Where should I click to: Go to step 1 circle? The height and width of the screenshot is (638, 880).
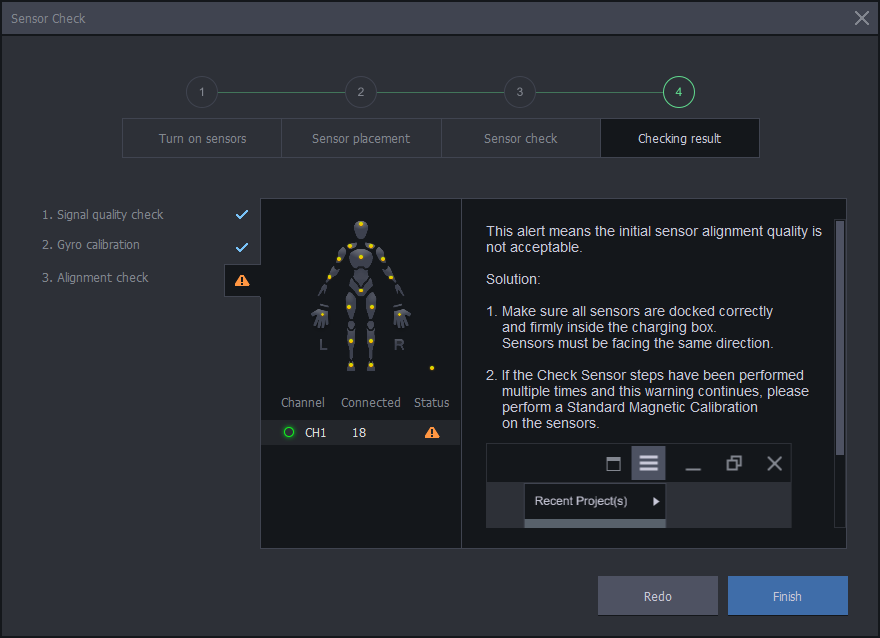202,92
